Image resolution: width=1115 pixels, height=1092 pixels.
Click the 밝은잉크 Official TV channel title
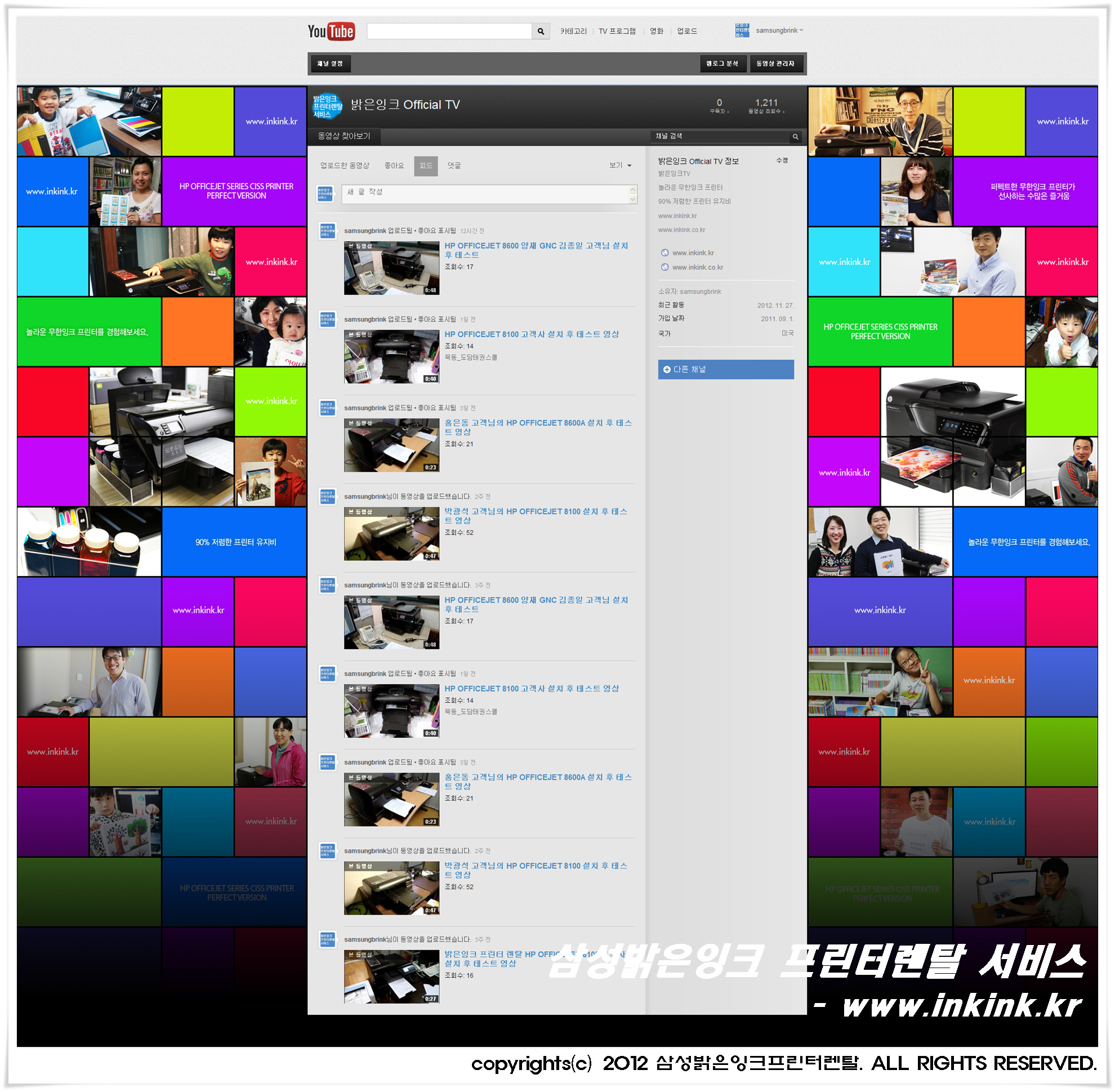click(405, 105)
